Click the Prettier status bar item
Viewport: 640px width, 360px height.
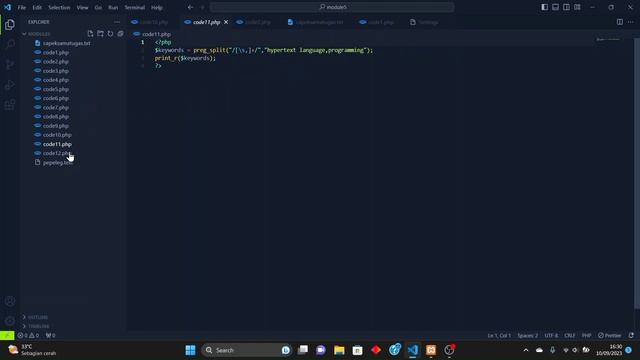(609, 336)
